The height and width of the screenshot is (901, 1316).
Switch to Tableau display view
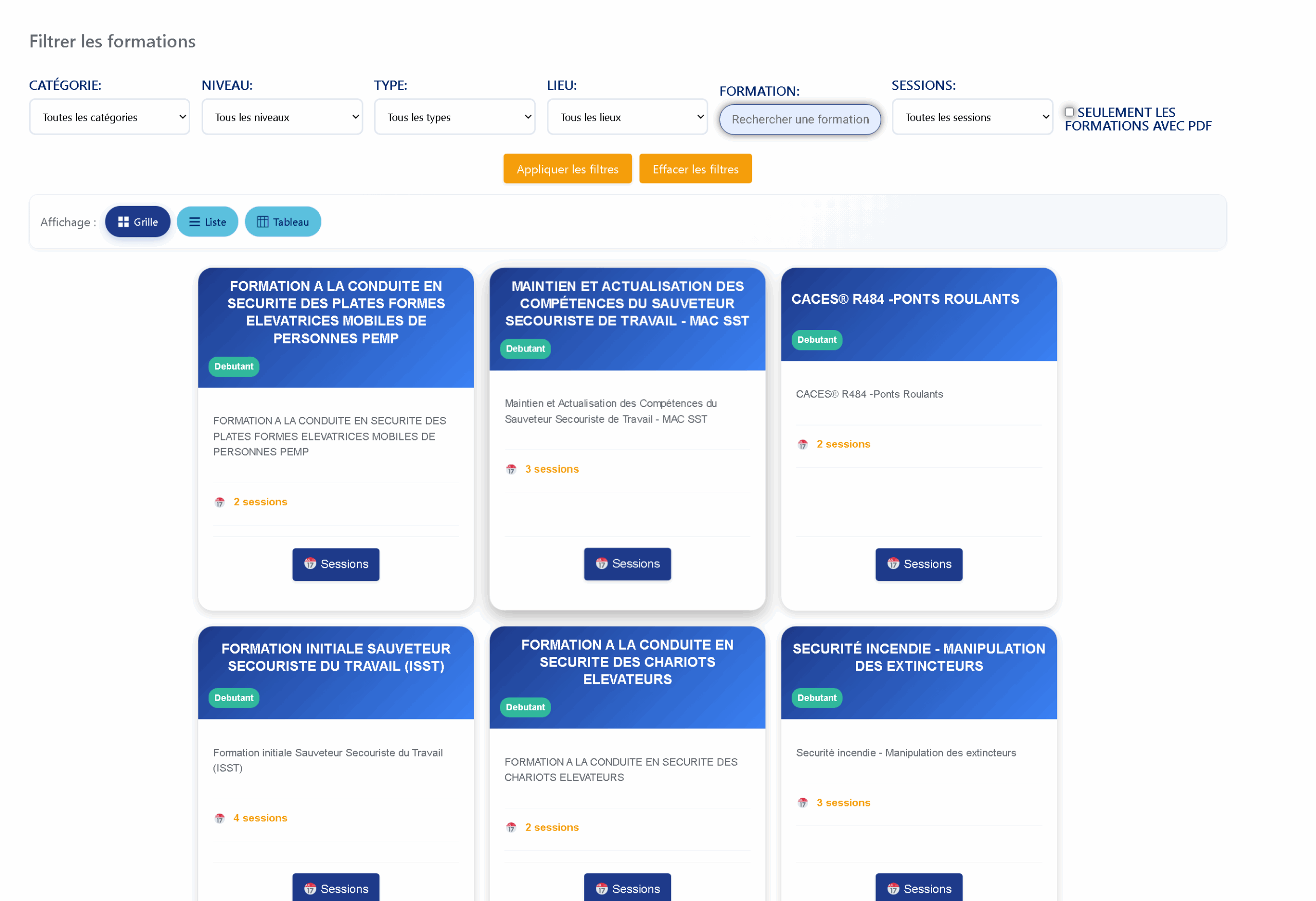pyautogui.click(x=283, y=222)
